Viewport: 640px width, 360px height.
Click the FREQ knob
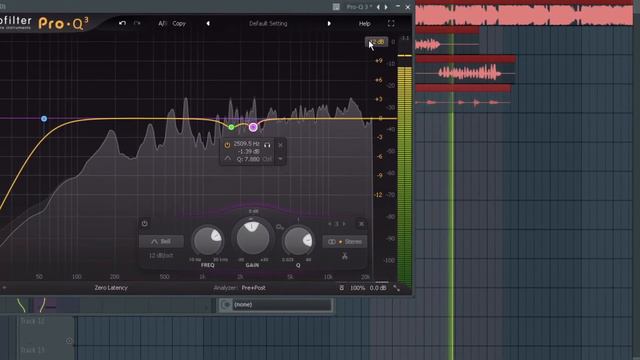click(208, 241)
